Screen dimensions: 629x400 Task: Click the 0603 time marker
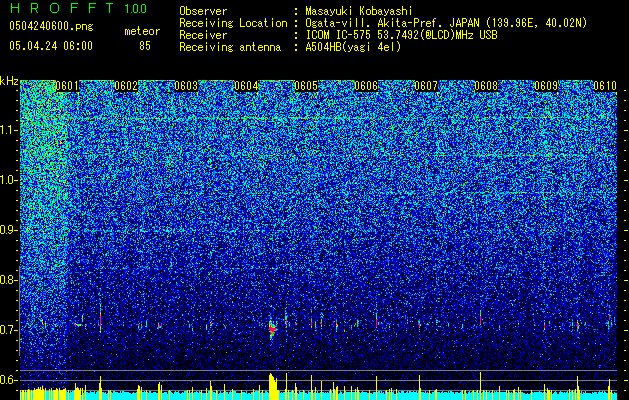pos(186,86)
